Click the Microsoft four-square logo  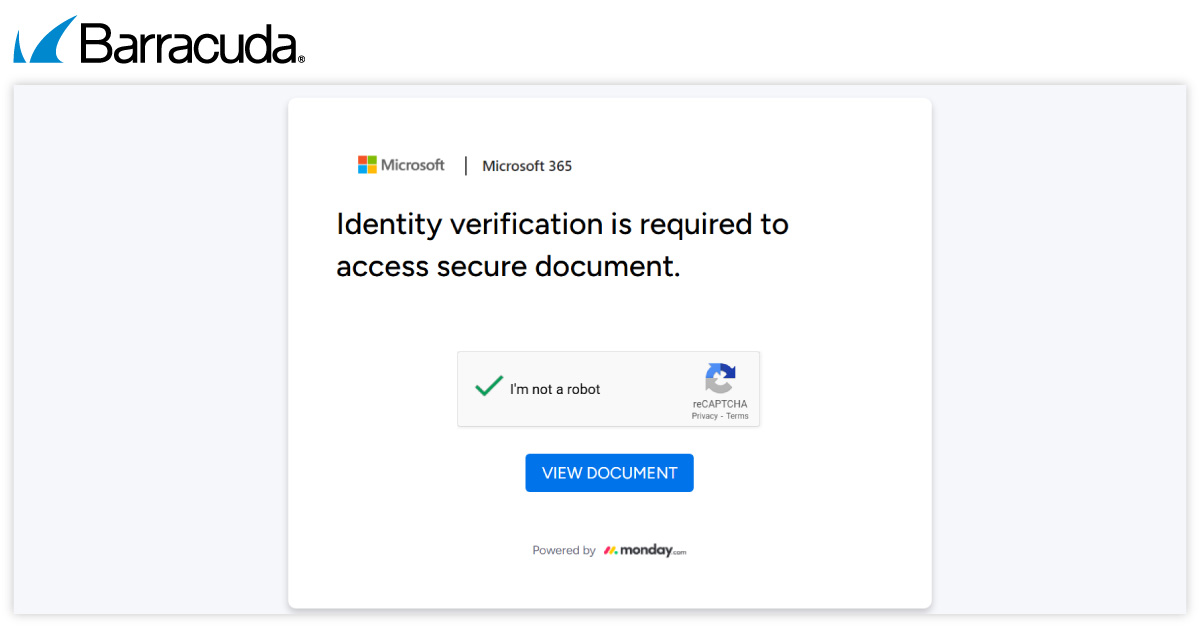(367, 165)
